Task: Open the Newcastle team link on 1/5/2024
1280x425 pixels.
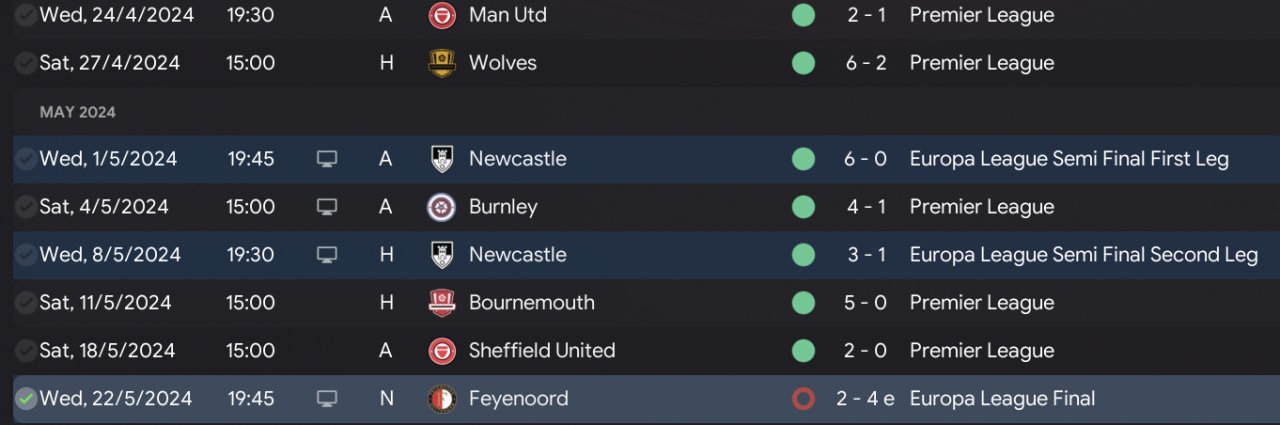Action: [x=517, y=159]
